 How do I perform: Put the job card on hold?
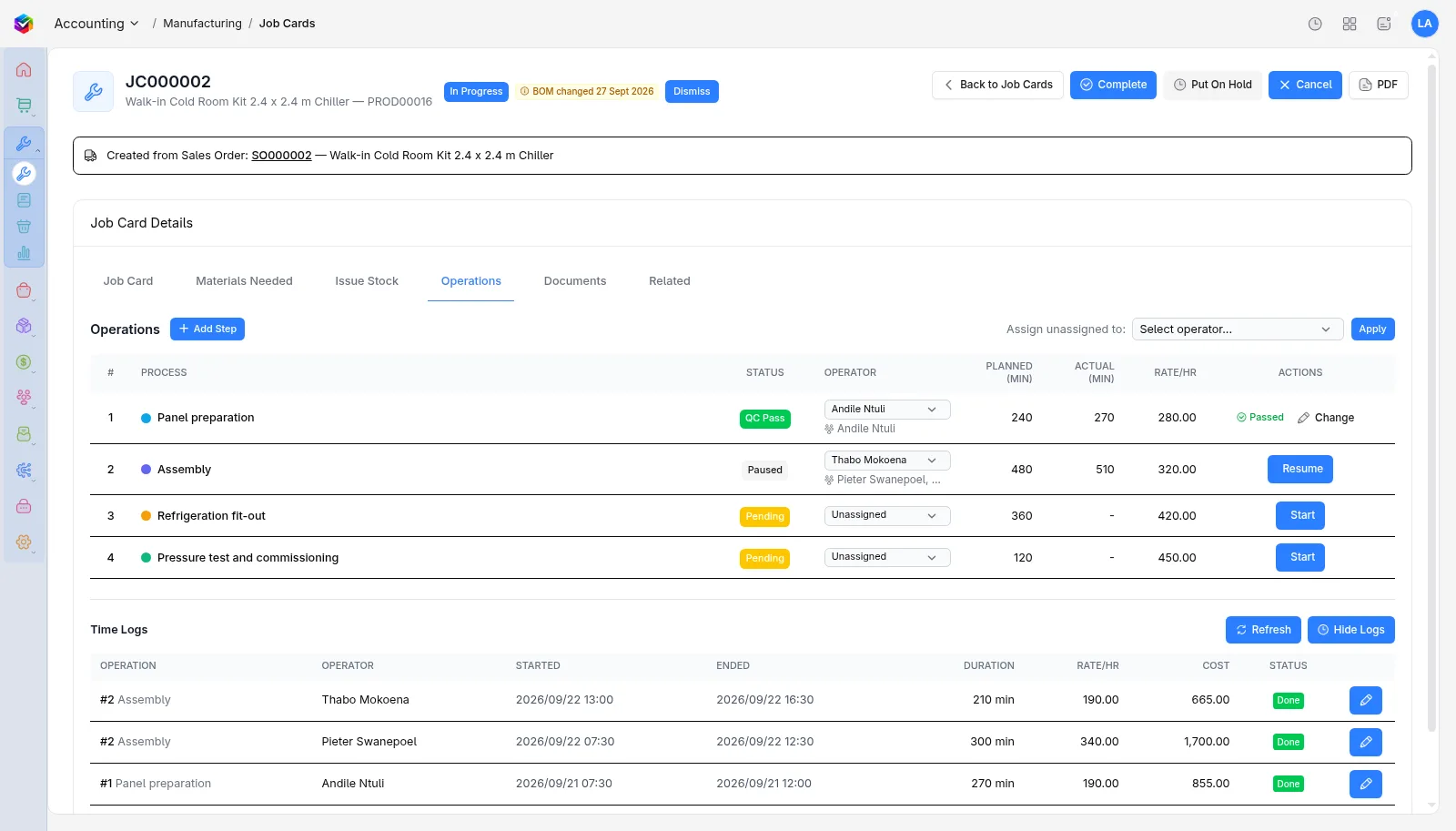click(x=1213, y=85)
